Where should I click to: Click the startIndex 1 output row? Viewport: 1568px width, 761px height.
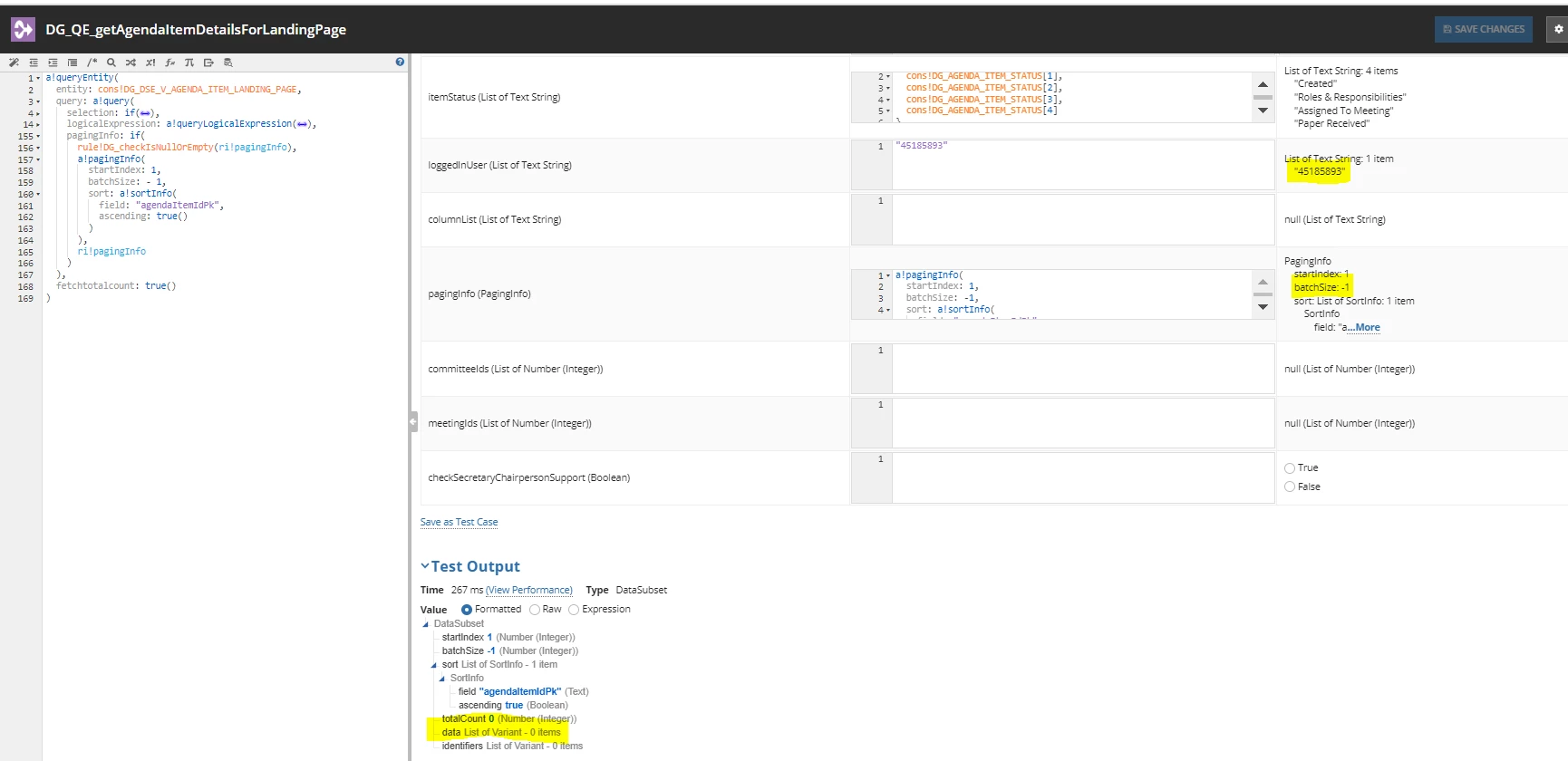pos(508,638)
